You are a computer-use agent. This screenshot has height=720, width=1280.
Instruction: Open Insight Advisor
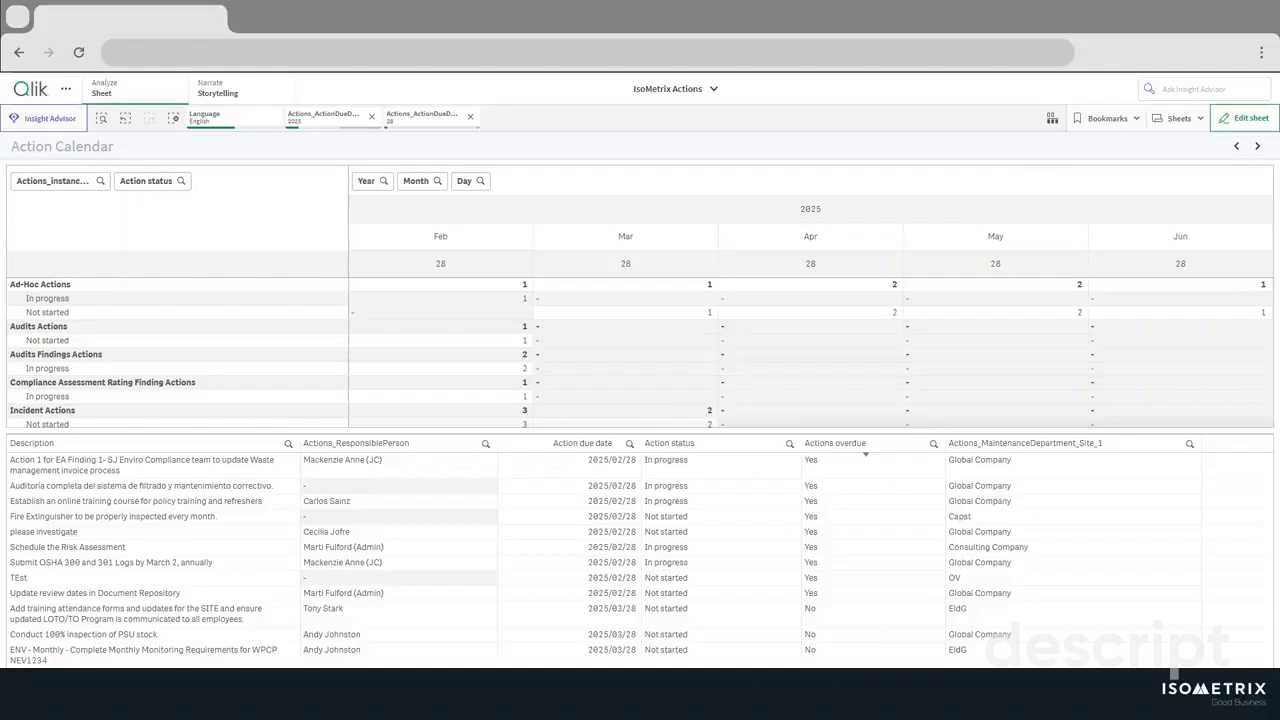43,118
